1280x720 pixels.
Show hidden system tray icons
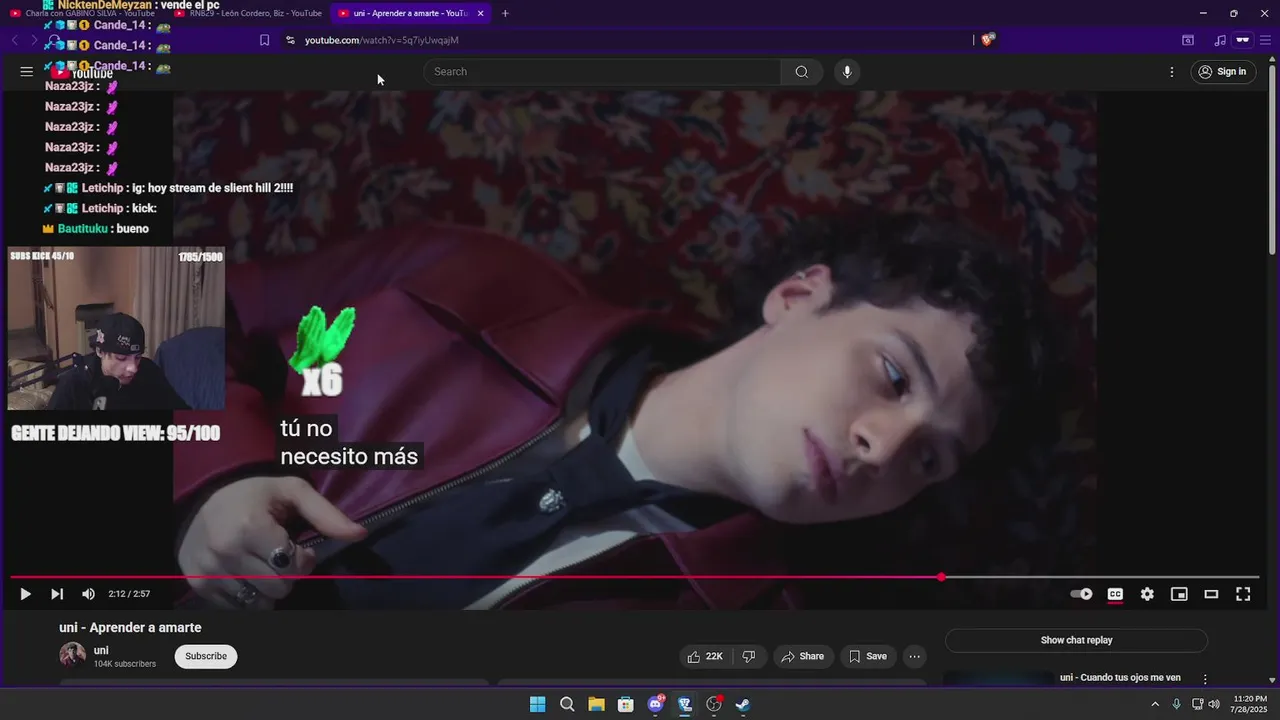coord(1155,704)
